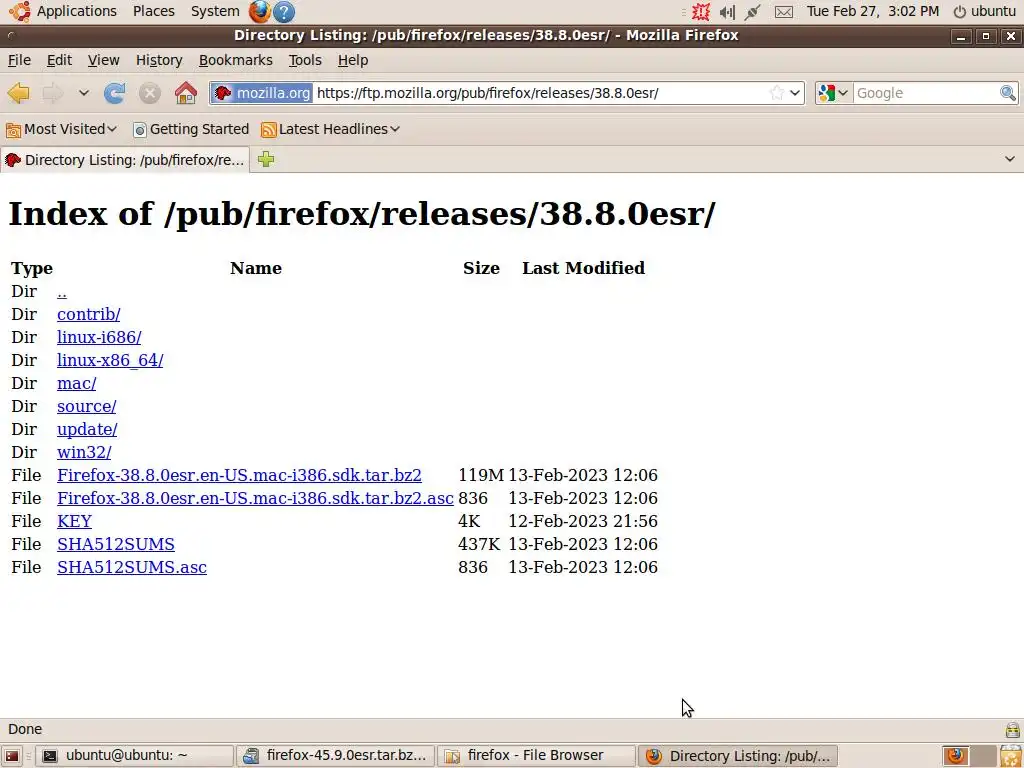Open the search engine selector dropdown

pyautogui.click(x=834, y=93)
